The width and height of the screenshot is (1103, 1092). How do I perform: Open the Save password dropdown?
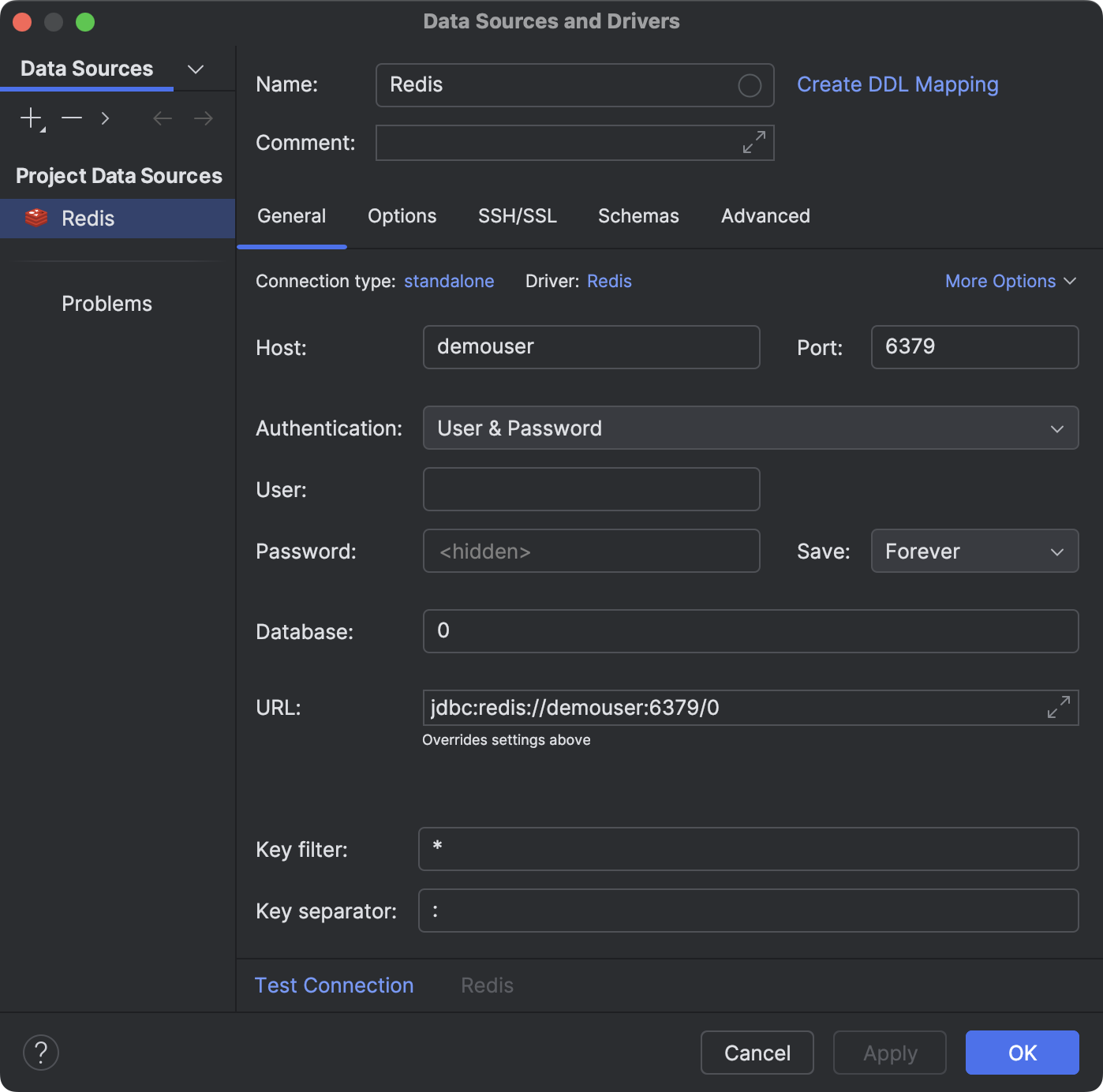(974, 552)
